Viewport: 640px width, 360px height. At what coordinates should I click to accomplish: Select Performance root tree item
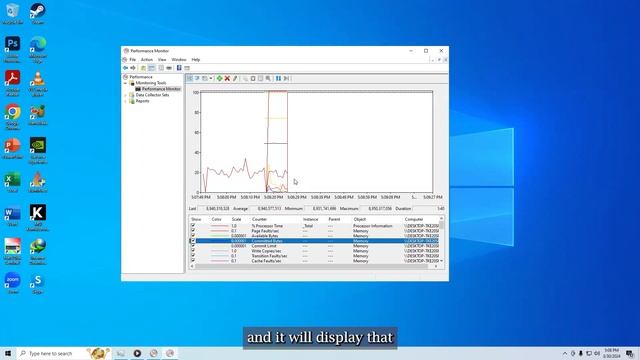tap(141, 77)
